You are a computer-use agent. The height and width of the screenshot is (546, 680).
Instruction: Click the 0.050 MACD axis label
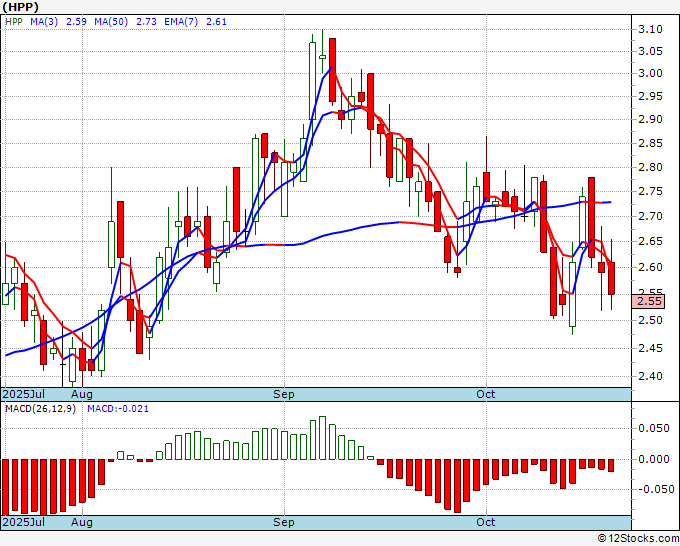[654, 428]
